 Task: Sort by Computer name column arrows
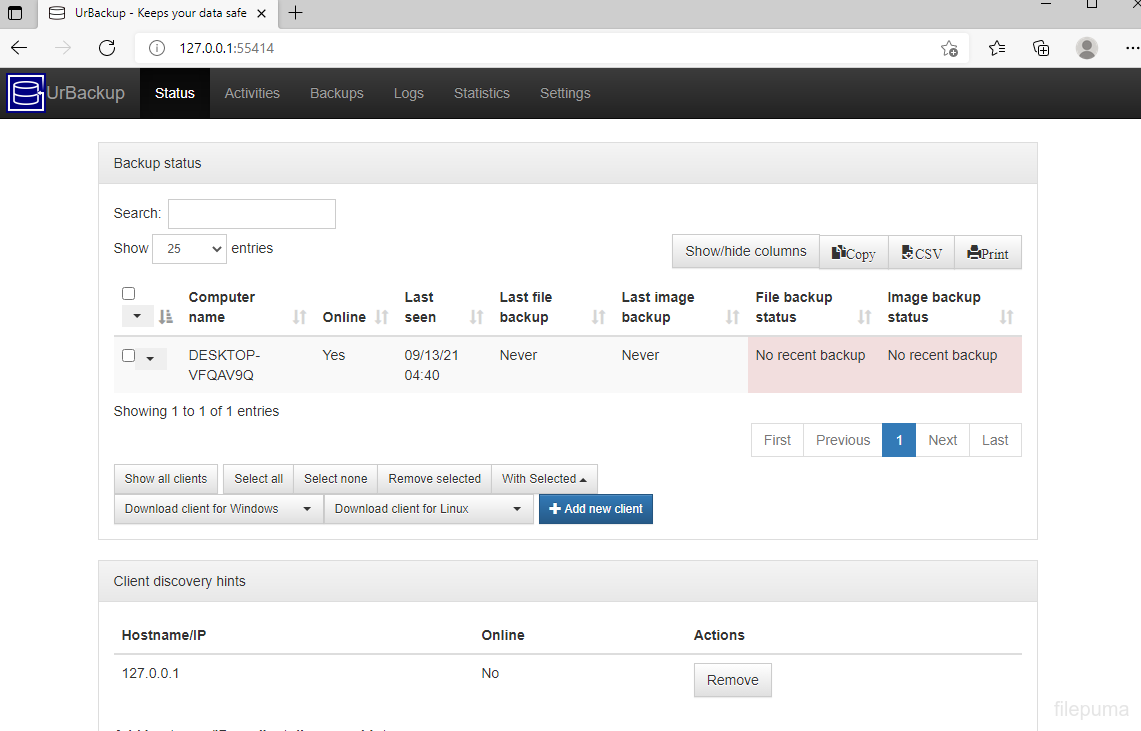(299, 317)
